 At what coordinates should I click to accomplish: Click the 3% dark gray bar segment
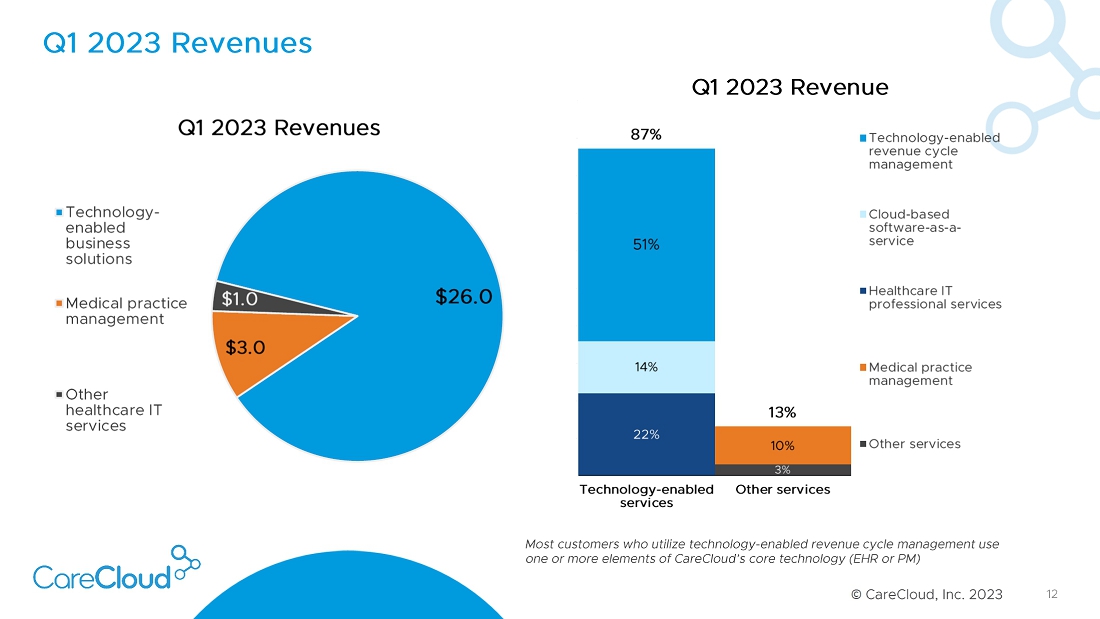pyautogui.click(x=782, y=470)
